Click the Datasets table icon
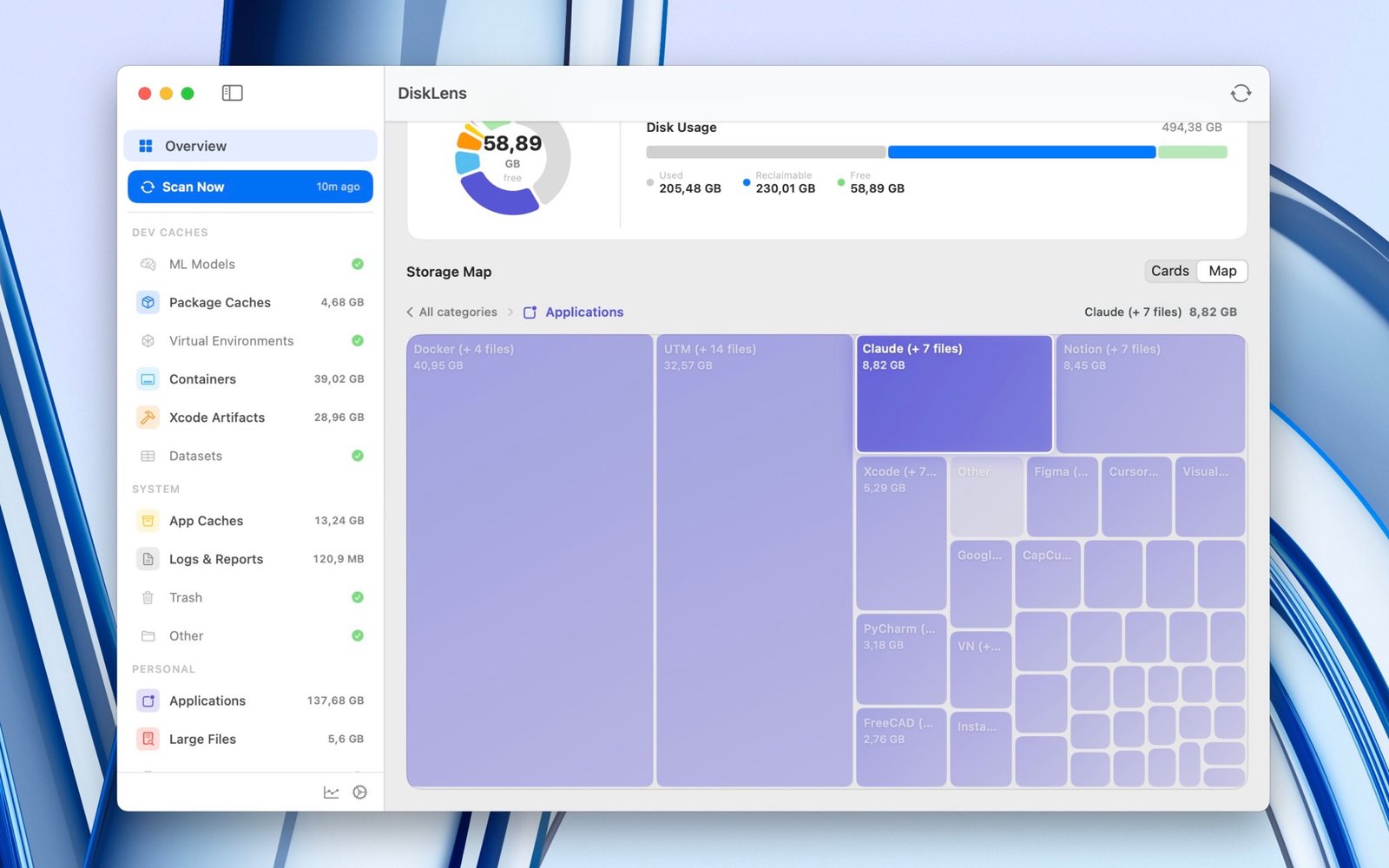The height and width of the screenshot is (868, 1389). point(148,456)
